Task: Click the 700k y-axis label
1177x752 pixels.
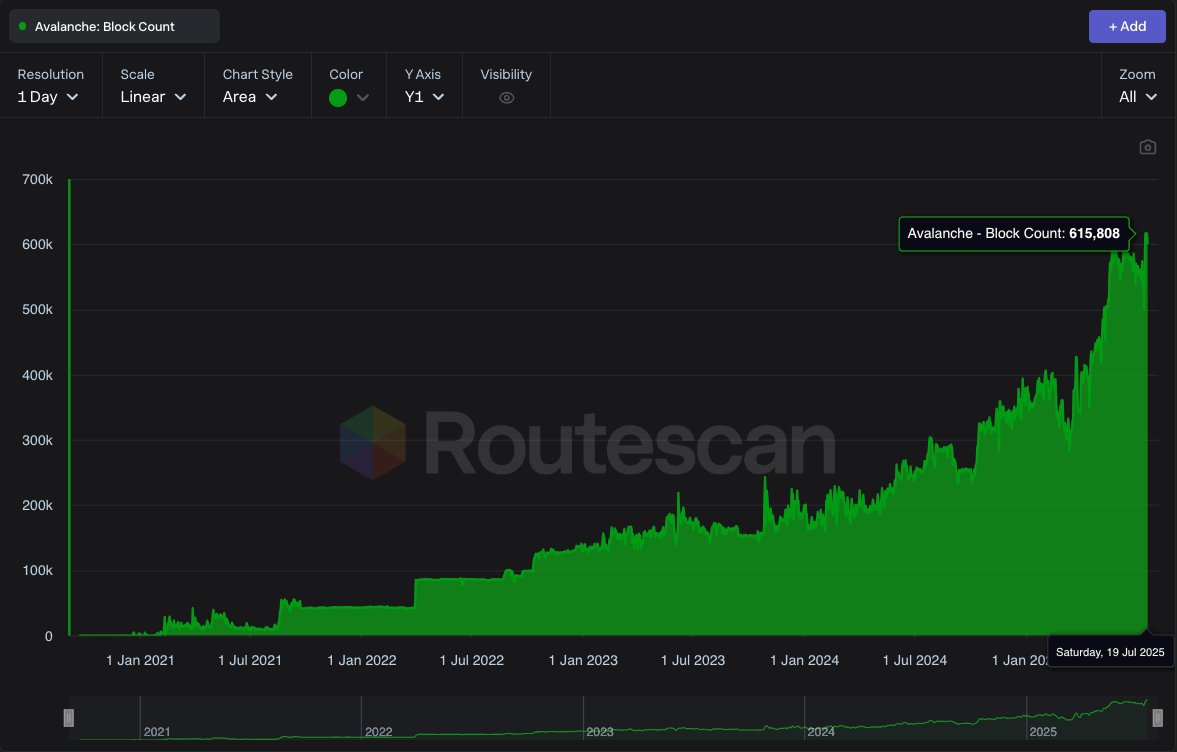Action: click(x=38, y=179)
